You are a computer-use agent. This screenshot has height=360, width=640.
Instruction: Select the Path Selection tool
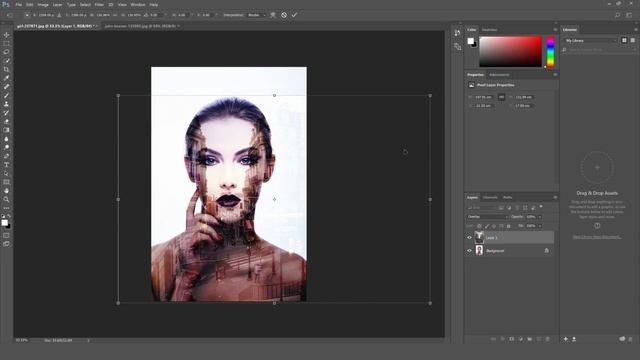[x=6, y=173]
